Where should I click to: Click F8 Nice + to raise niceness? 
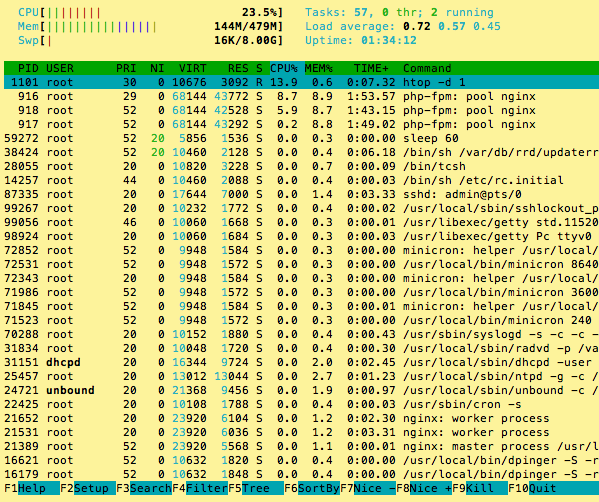point(424,488)
